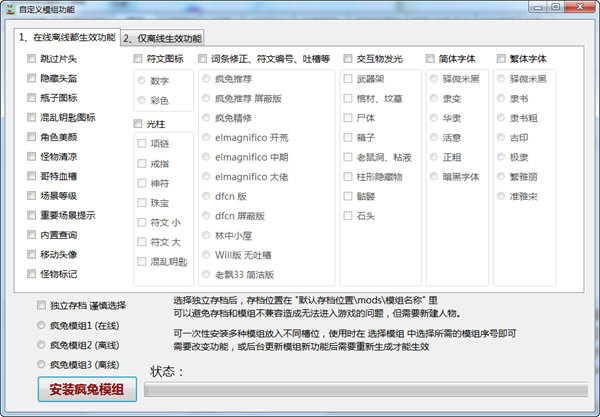Choose 古印 font radio button
Image resolution: width=600 pixels, height=417 pixels.
501,137
